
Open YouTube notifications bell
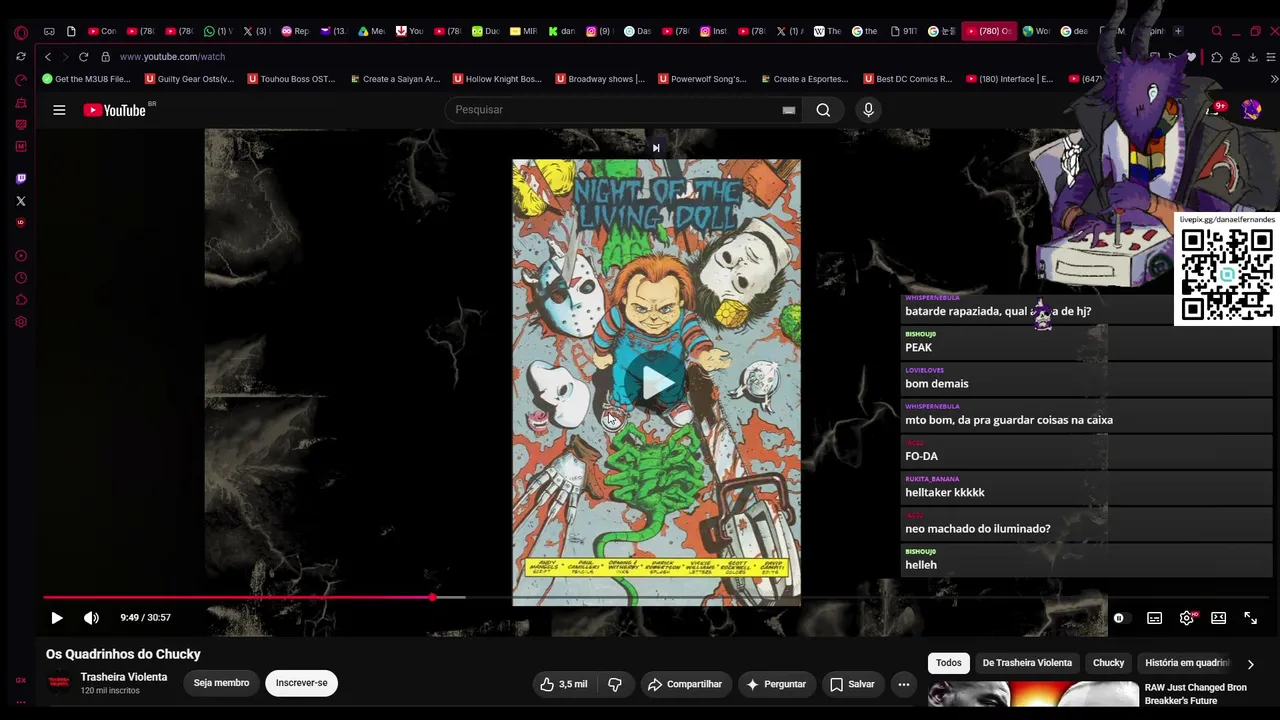click(1214, 109)
